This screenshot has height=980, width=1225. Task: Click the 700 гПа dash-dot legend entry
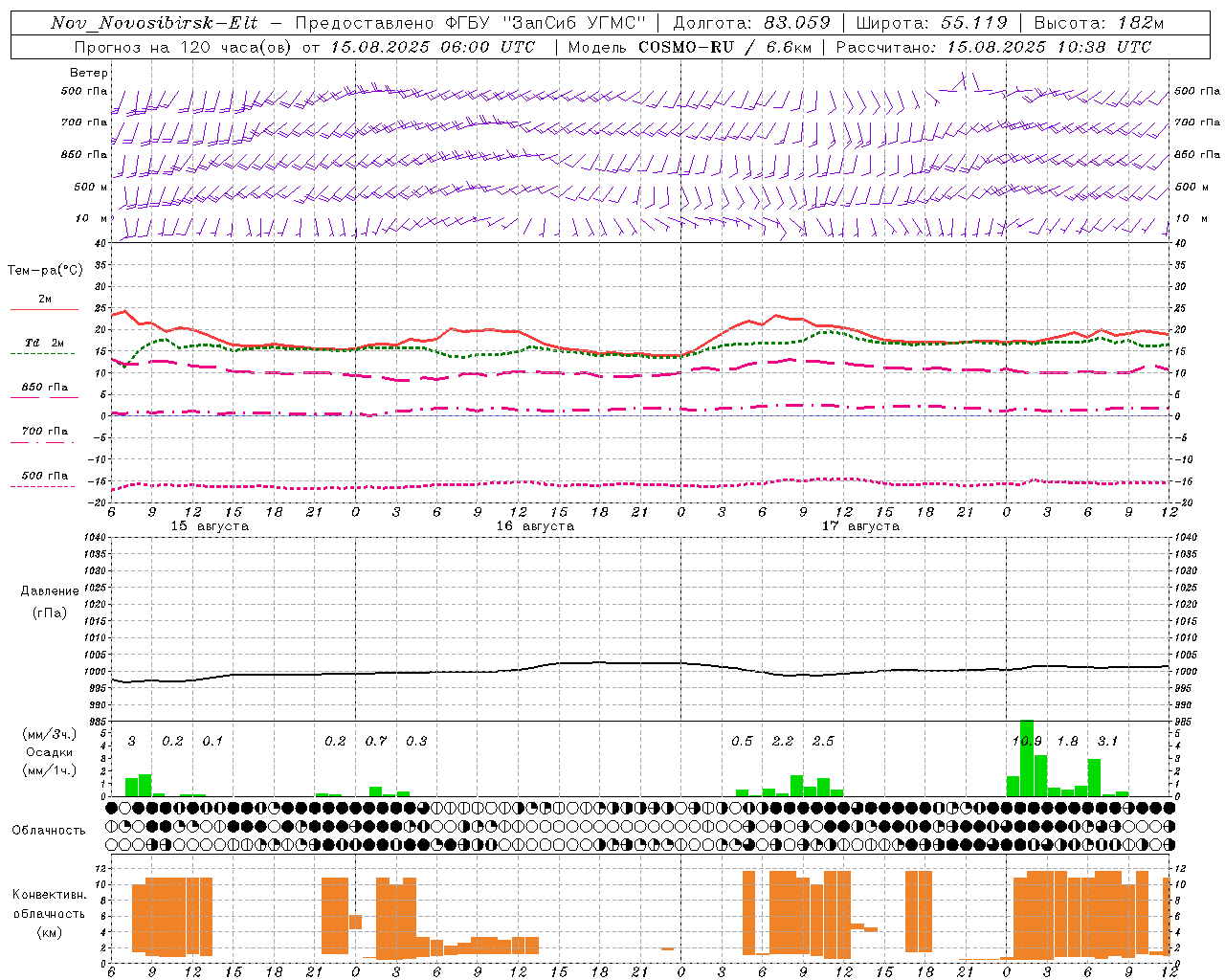44,432
